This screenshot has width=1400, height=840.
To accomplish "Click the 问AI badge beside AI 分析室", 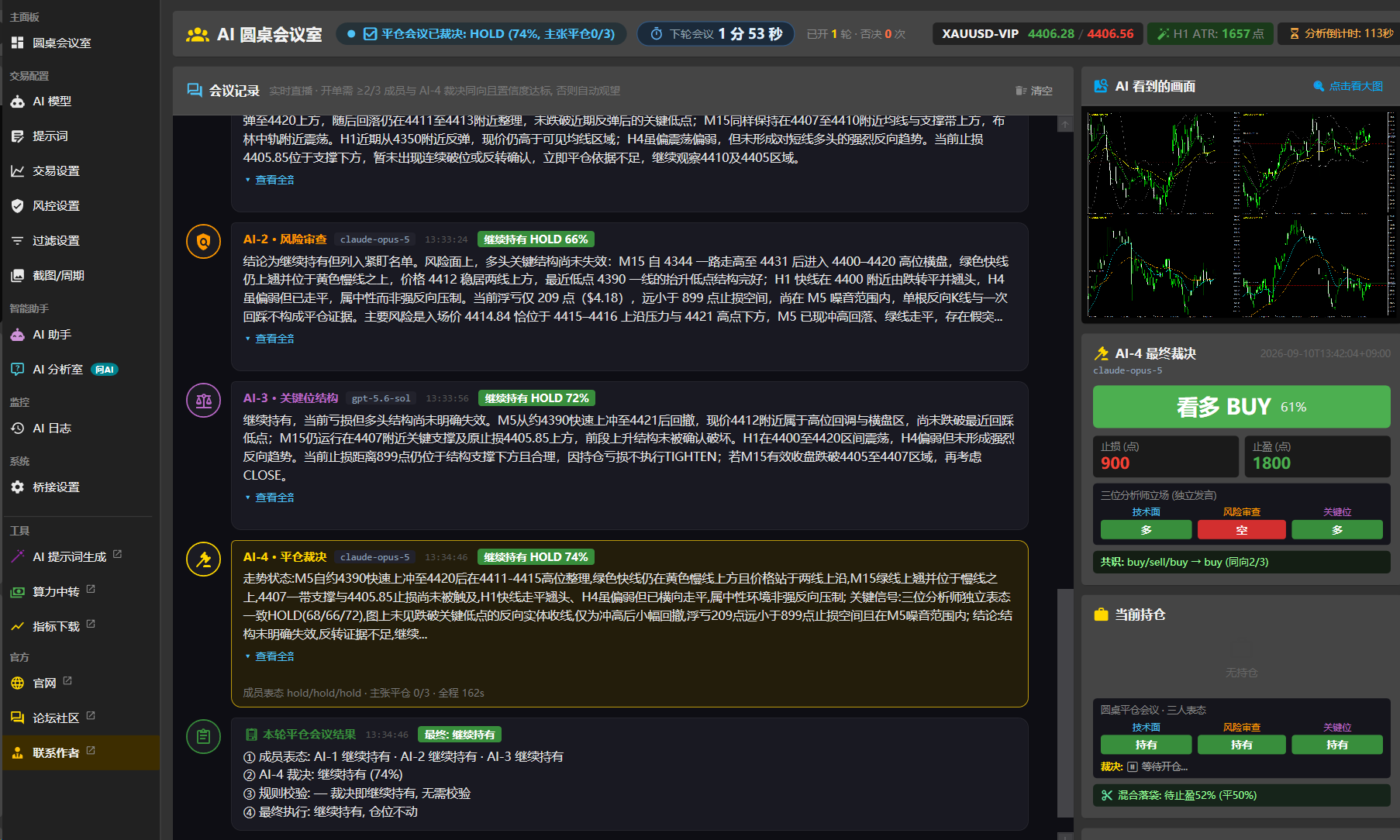I will pyautogui.click(x=105, y=370).
